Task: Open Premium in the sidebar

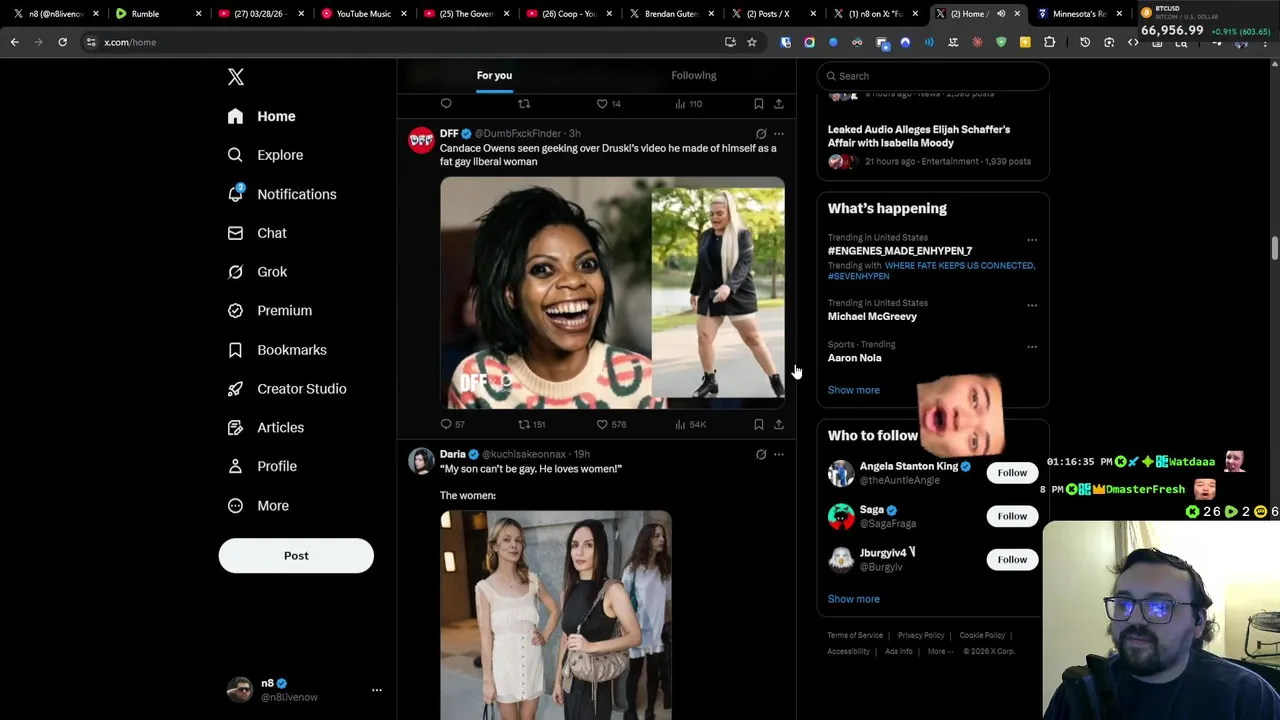Action: click(x=270, y=310)
